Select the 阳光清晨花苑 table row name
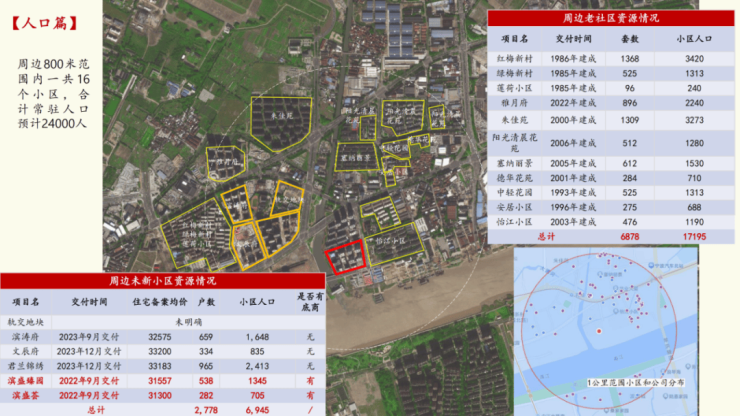Image resolution: width=740 pixels, height=416 pixels. [x=514, y=143]
